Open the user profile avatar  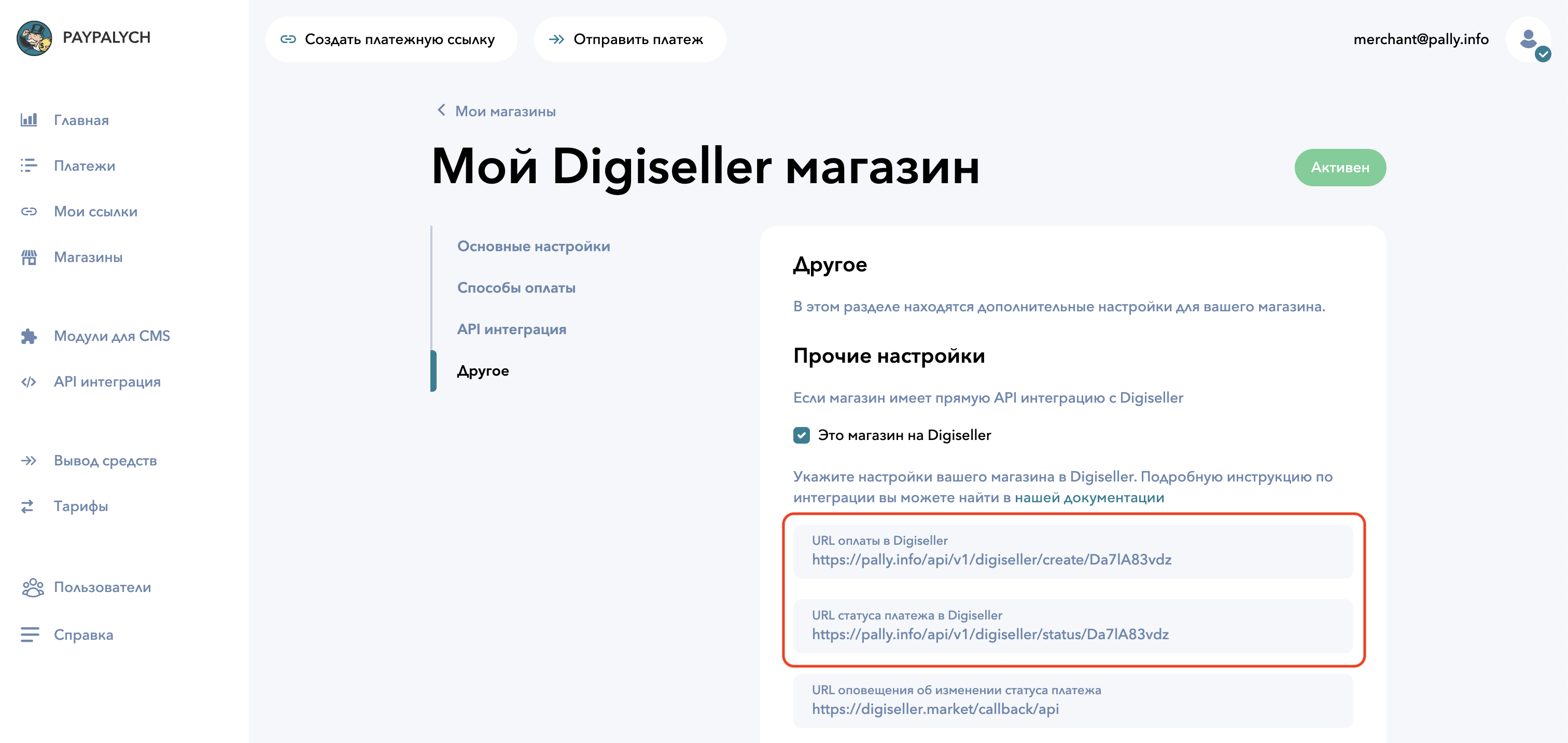point(1528,39)
